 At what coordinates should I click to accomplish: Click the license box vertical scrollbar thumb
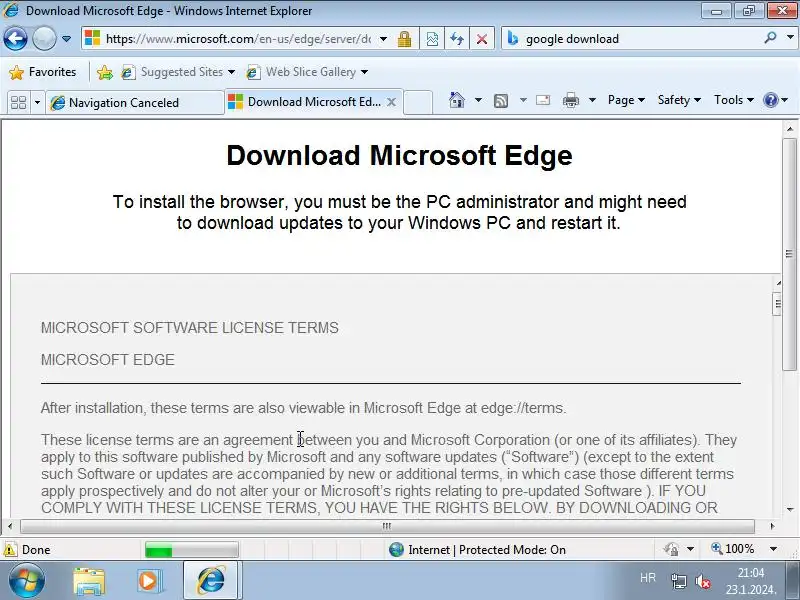(777, 304)
